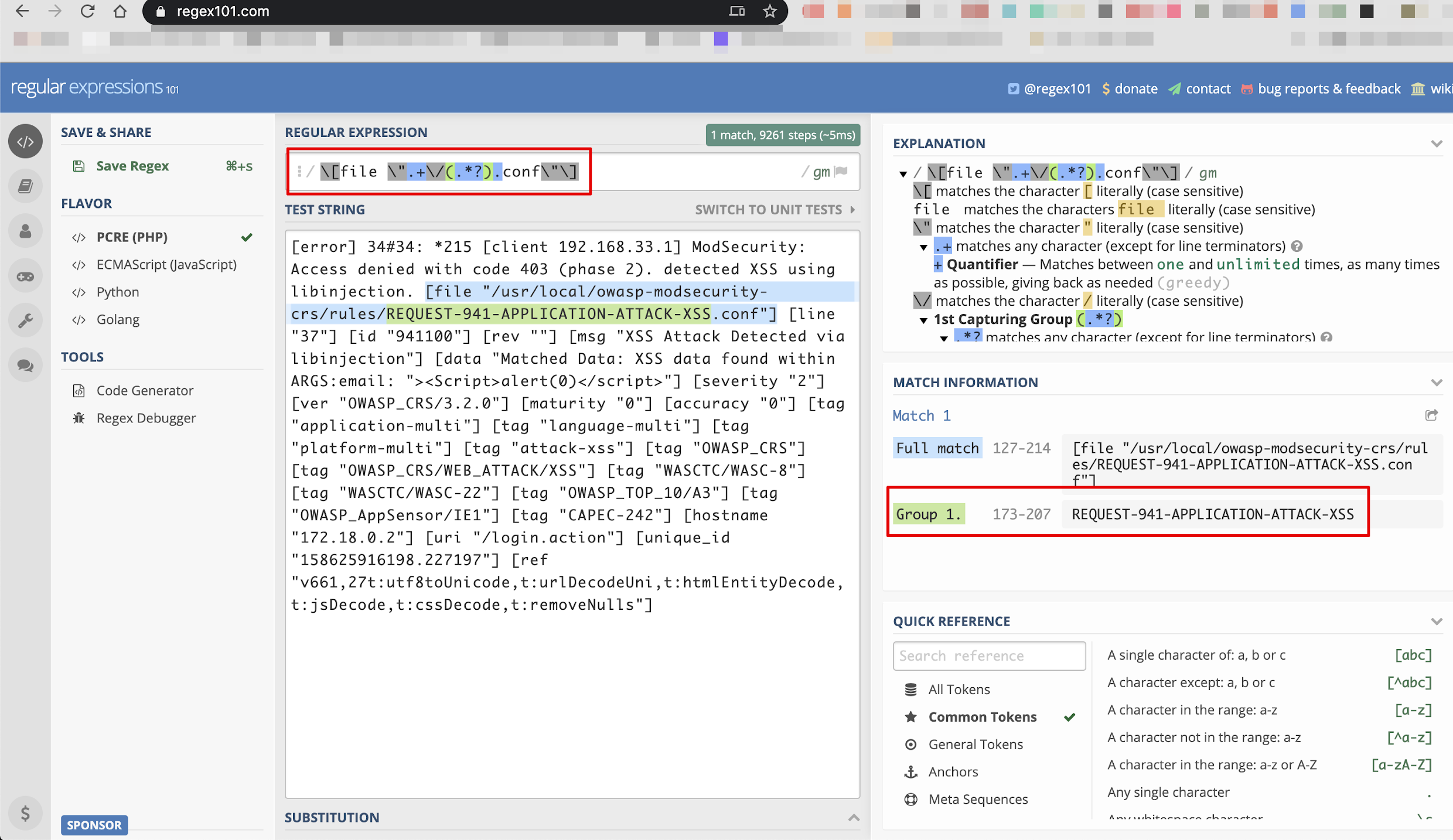This screenshot has height=840, width=1453.
Task: Choose Anchors in quick reference
Action: pos(953,772)
